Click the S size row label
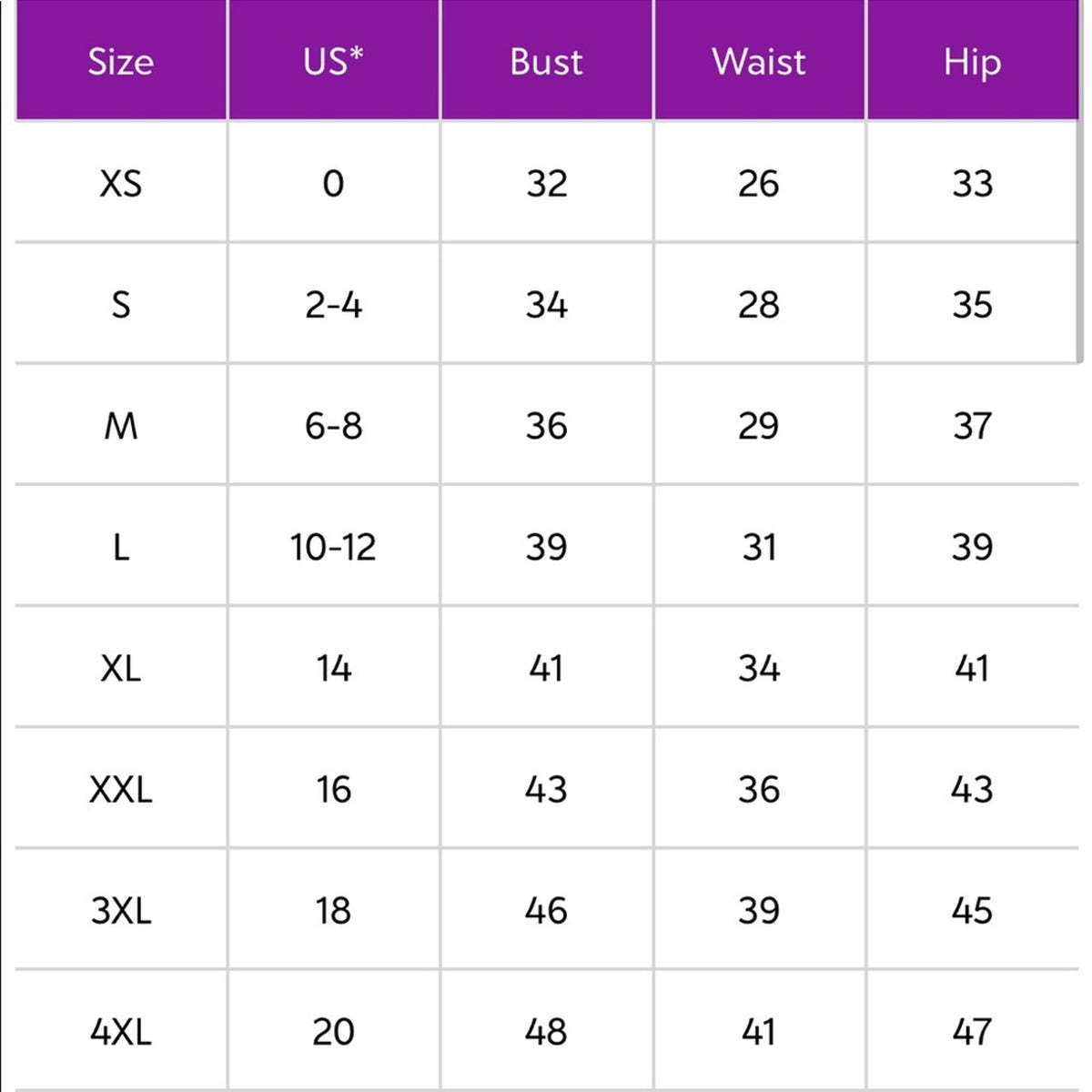The image size is (1092, 1092). [121, 304]
